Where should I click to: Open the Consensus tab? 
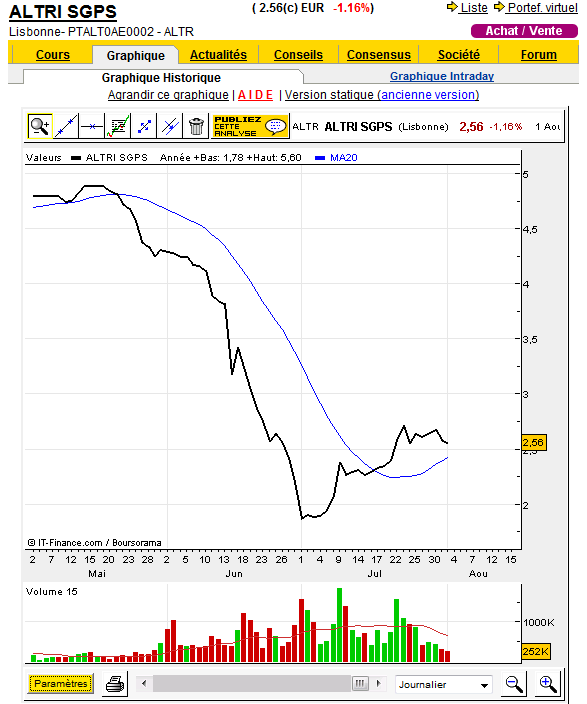379,55
